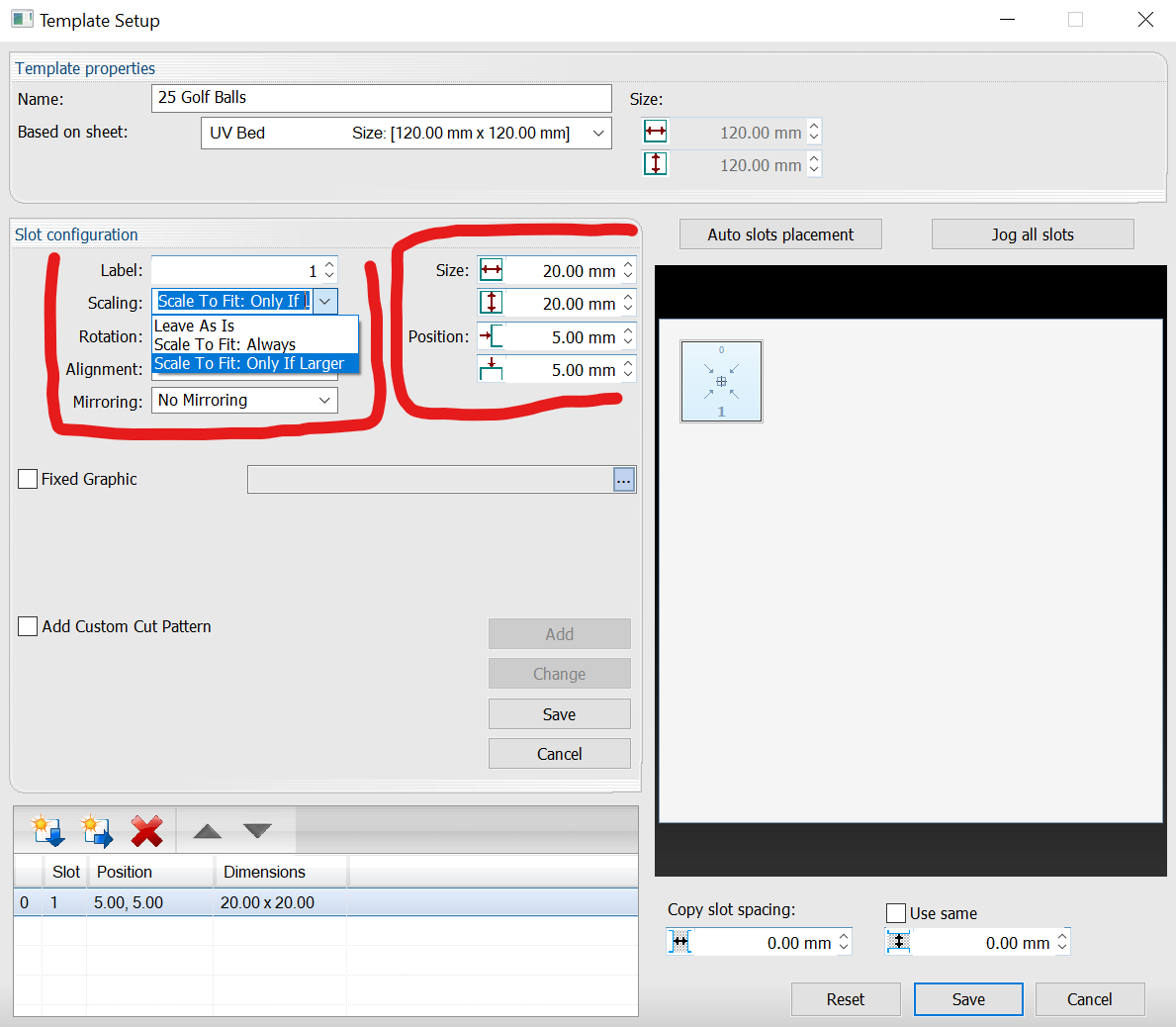Viewport: 1176px width, 1027px height.
Task: Browse for fixed graphic with ellipsis button
Action: (x=624, y=480)
